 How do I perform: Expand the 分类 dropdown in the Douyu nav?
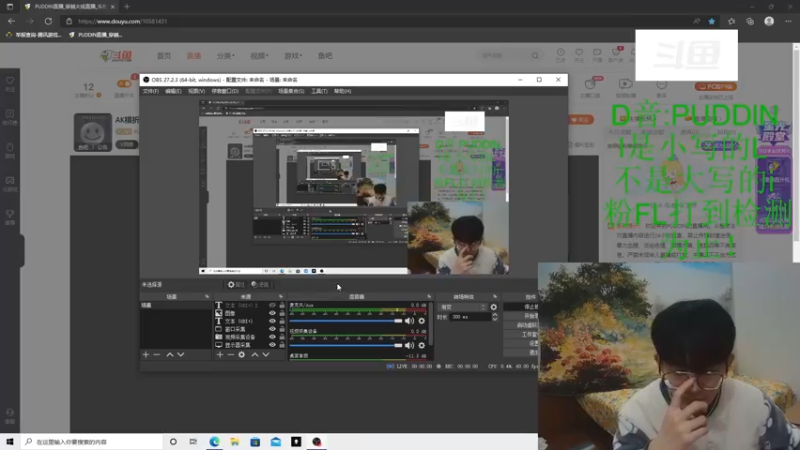pyautogui.click(x=226, y=56)
